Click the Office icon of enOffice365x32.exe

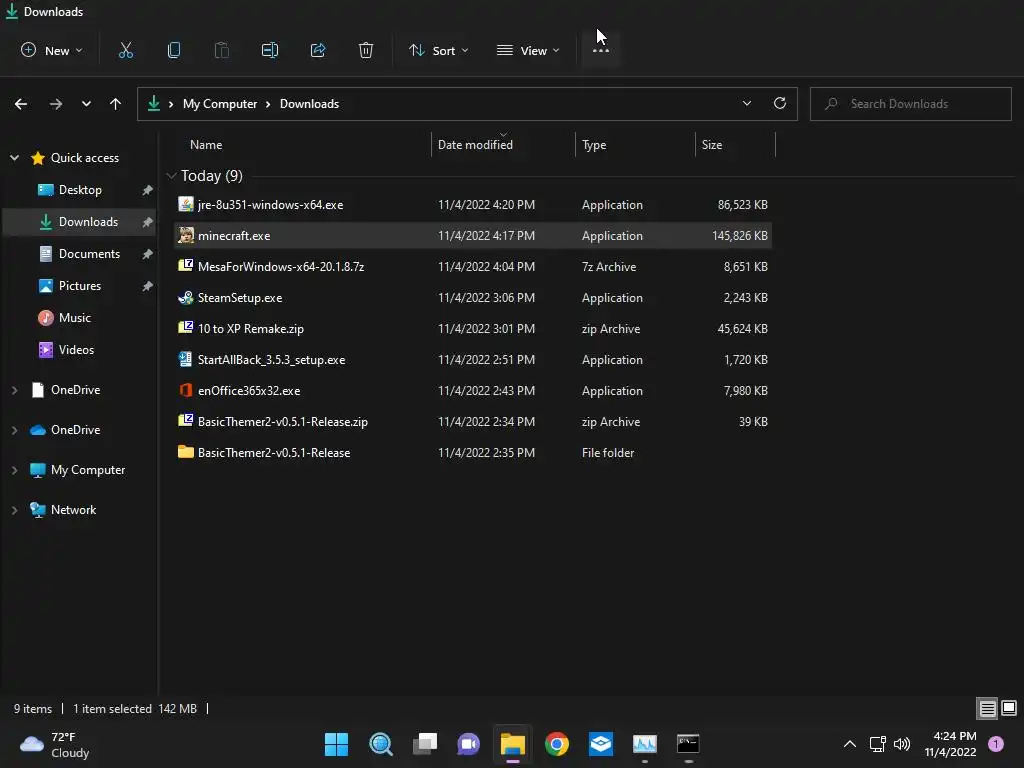185,391
